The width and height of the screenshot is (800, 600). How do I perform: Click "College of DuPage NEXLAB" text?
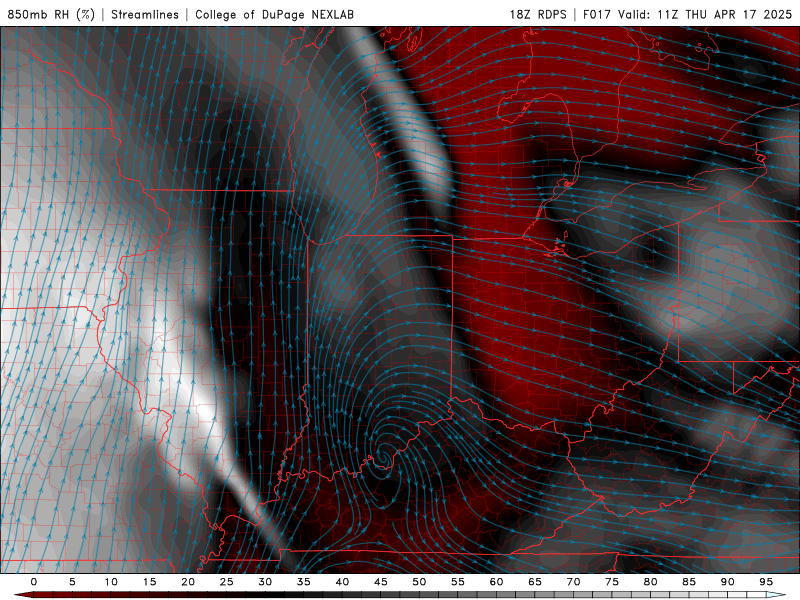[274, 14]
